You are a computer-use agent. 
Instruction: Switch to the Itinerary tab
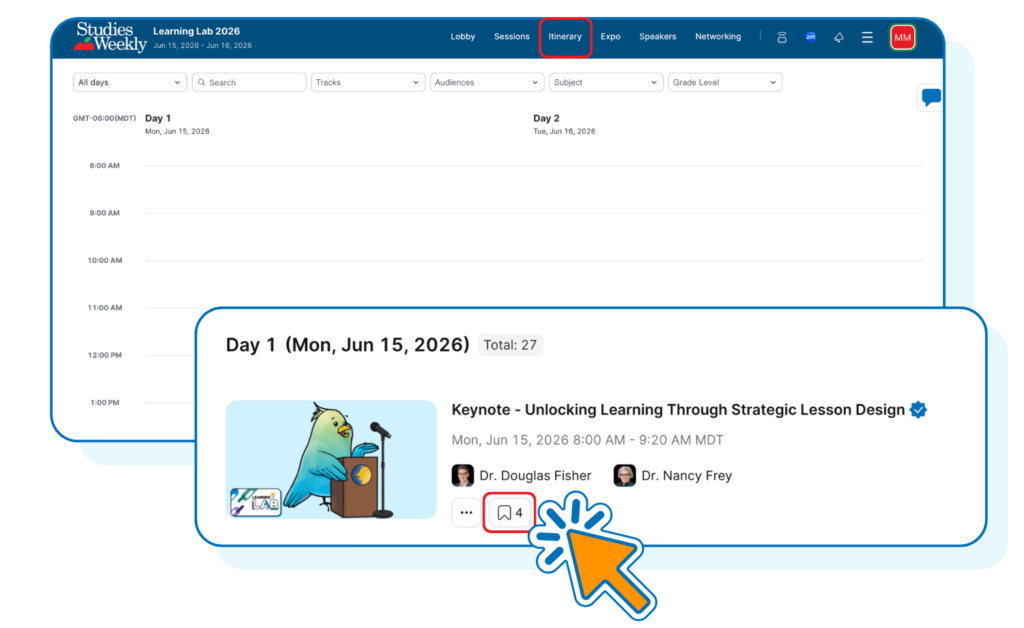point(565,37)
